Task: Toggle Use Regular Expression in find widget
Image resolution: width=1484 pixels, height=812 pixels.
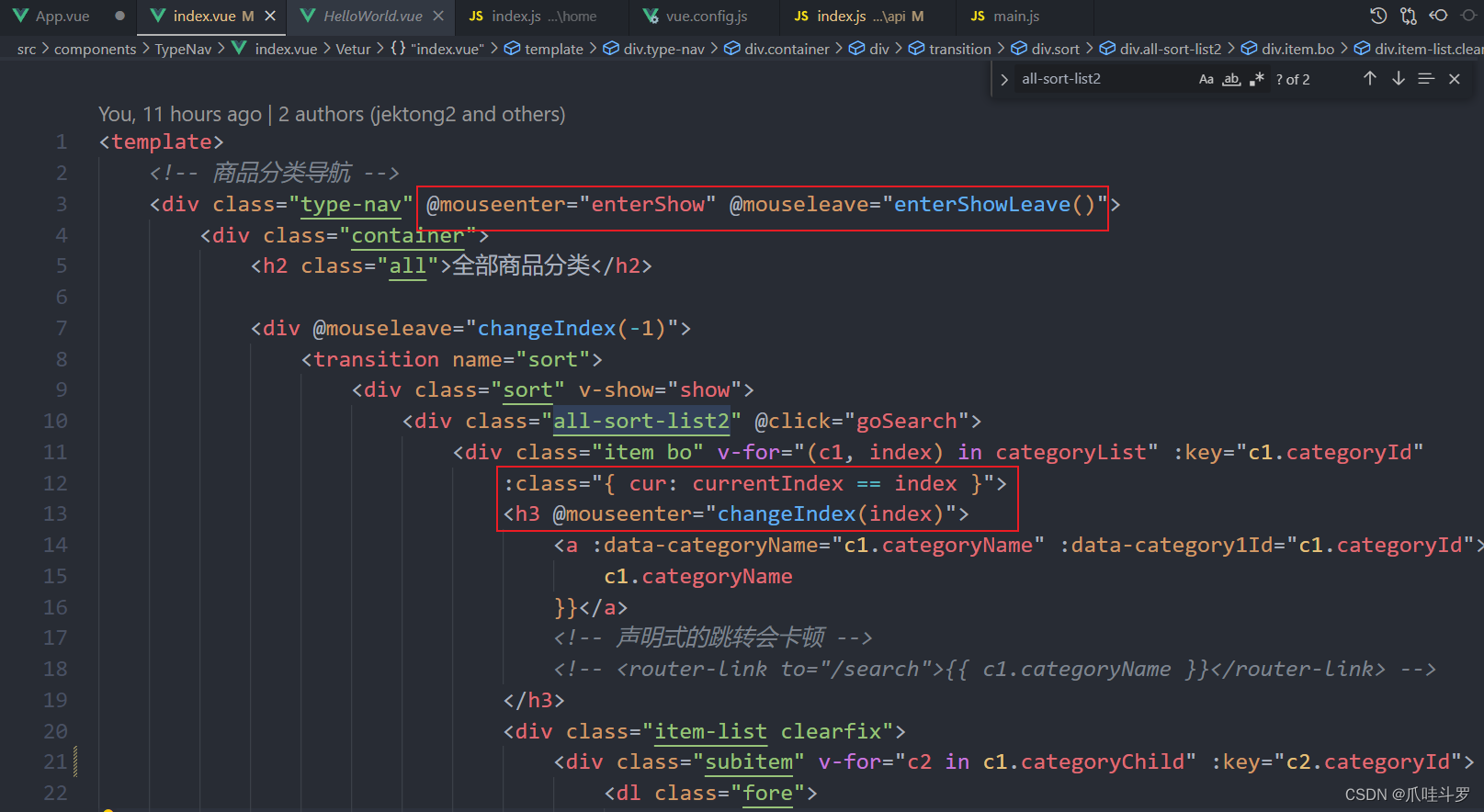Action: (x=1256, y=79)
